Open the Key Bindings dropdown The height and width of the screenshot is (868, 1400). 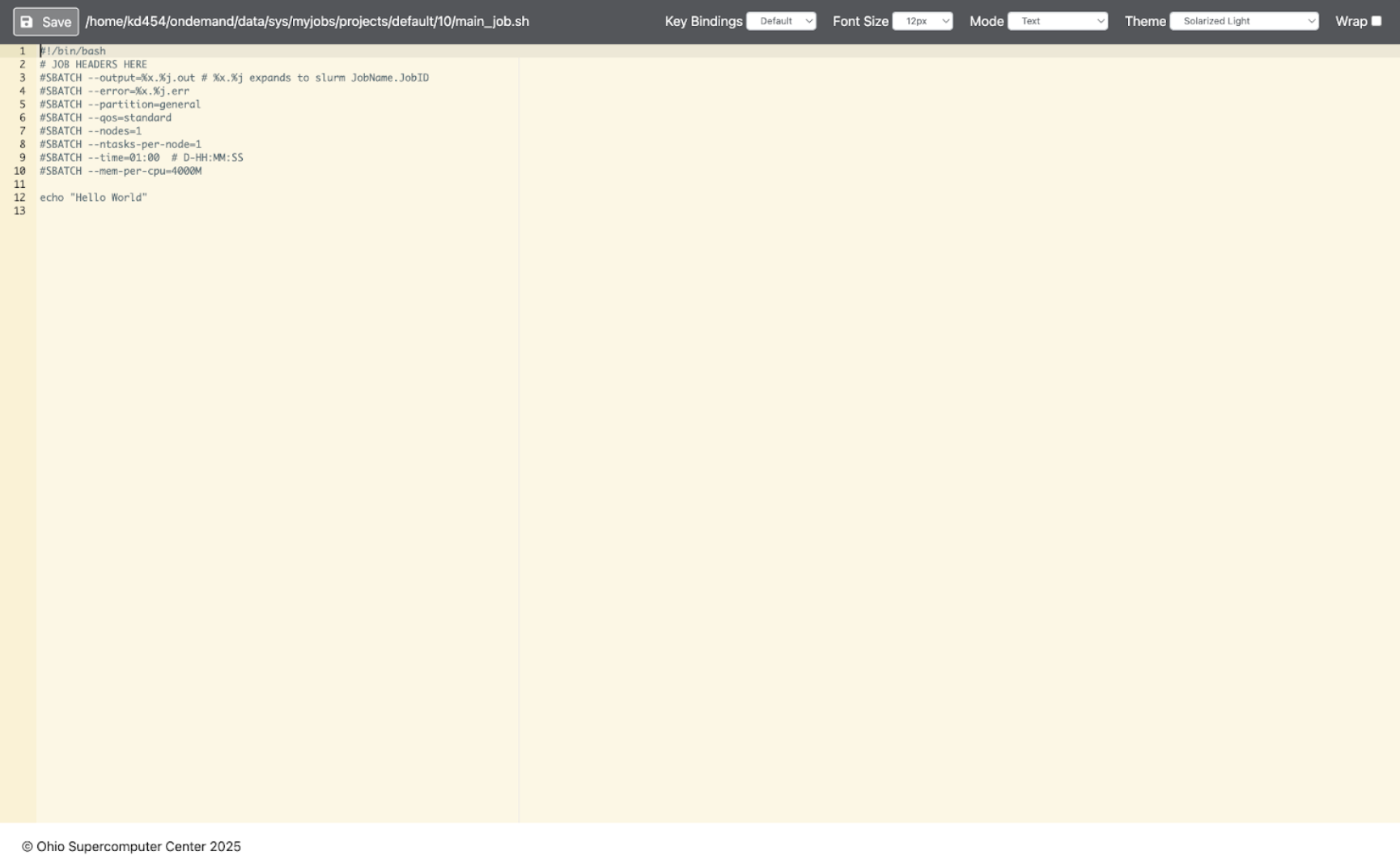coord(781,21)
